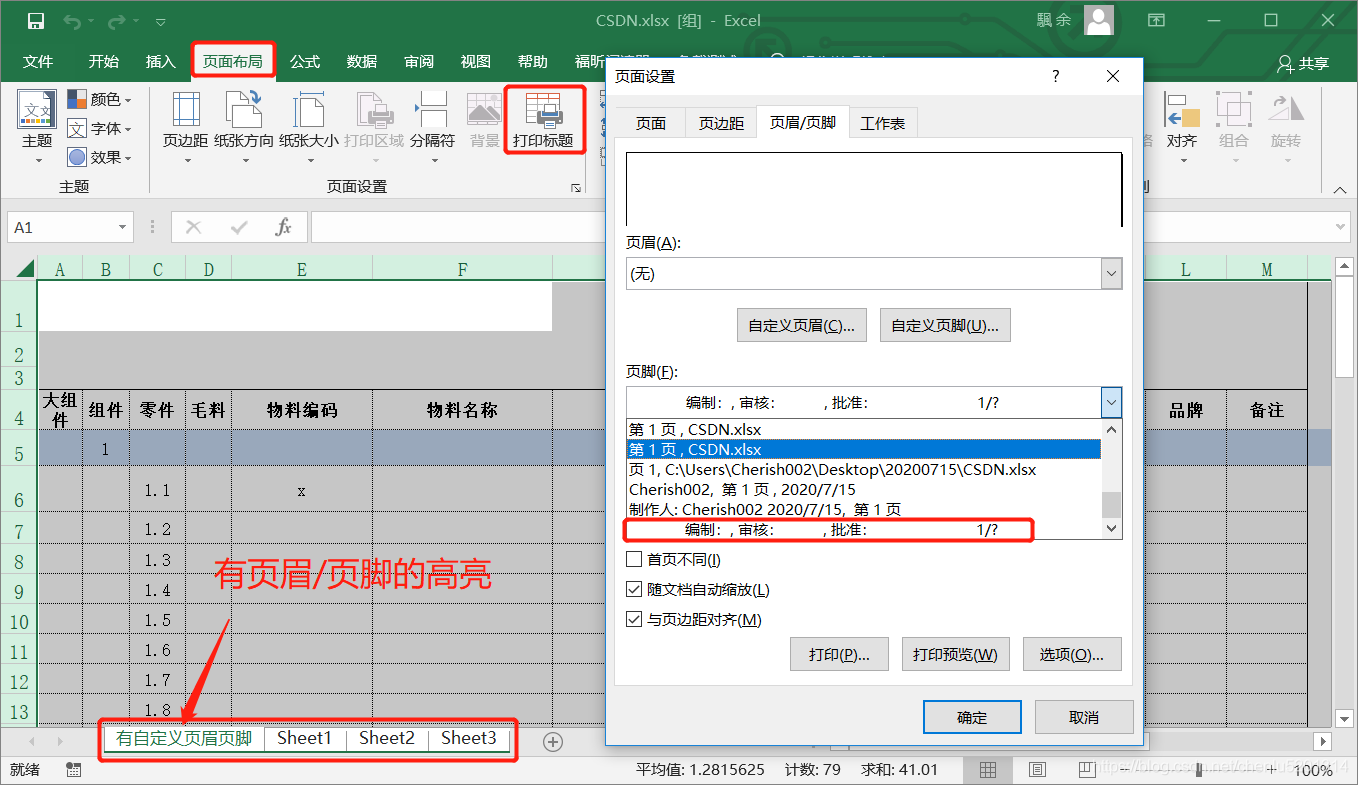Image resolution: width=1358 pixels, height=785 pixels.
Task: Click the formula bar Cancel X icon
Action: tap(193, 227)
